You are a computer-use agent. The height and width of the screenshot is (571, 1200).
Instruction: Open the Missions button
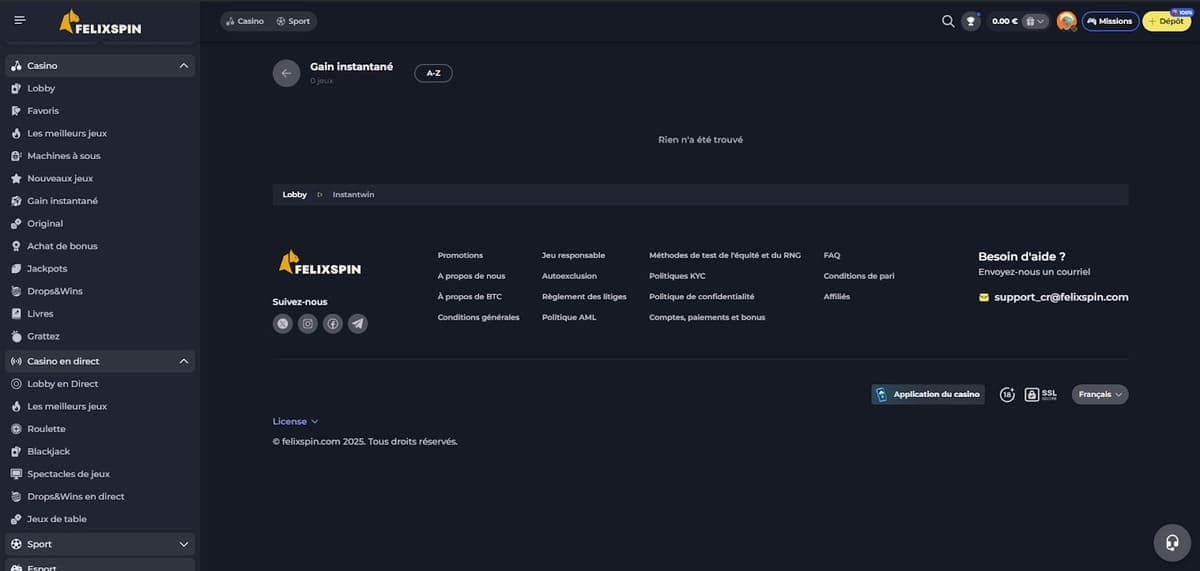click(x=1110, y=21)
